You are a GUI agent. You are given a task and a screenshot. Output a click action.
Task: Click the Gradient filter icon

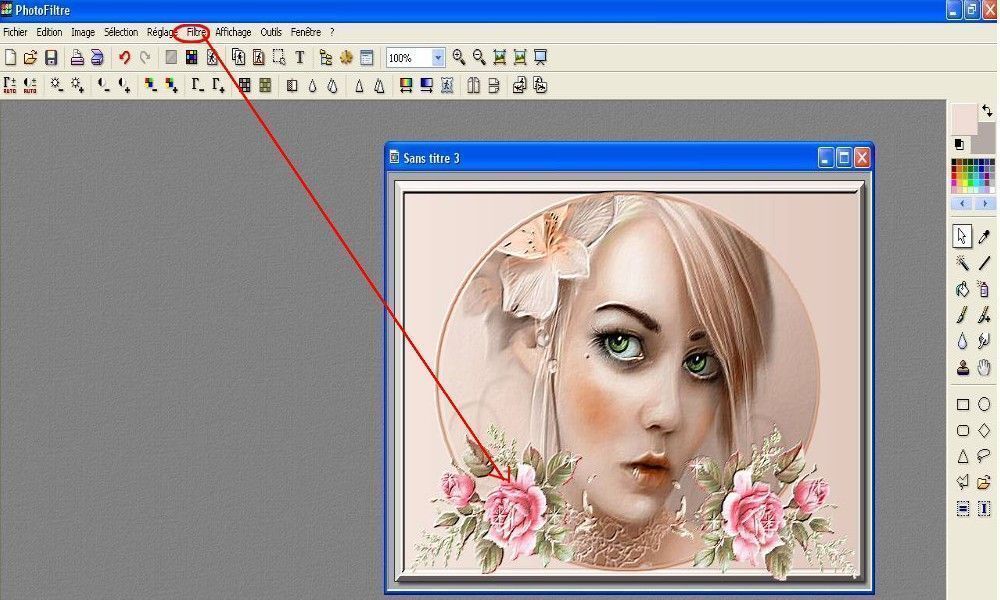tap(426, 85)
